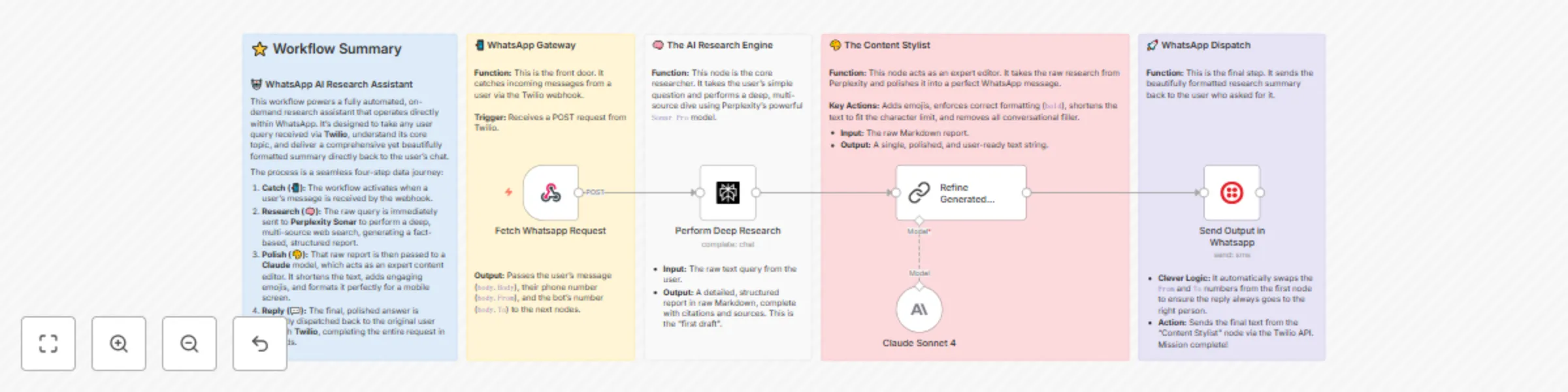Select the Claude Sonnet 4 model node
This screenshot has height=392, width=1568.
(919, 310)
